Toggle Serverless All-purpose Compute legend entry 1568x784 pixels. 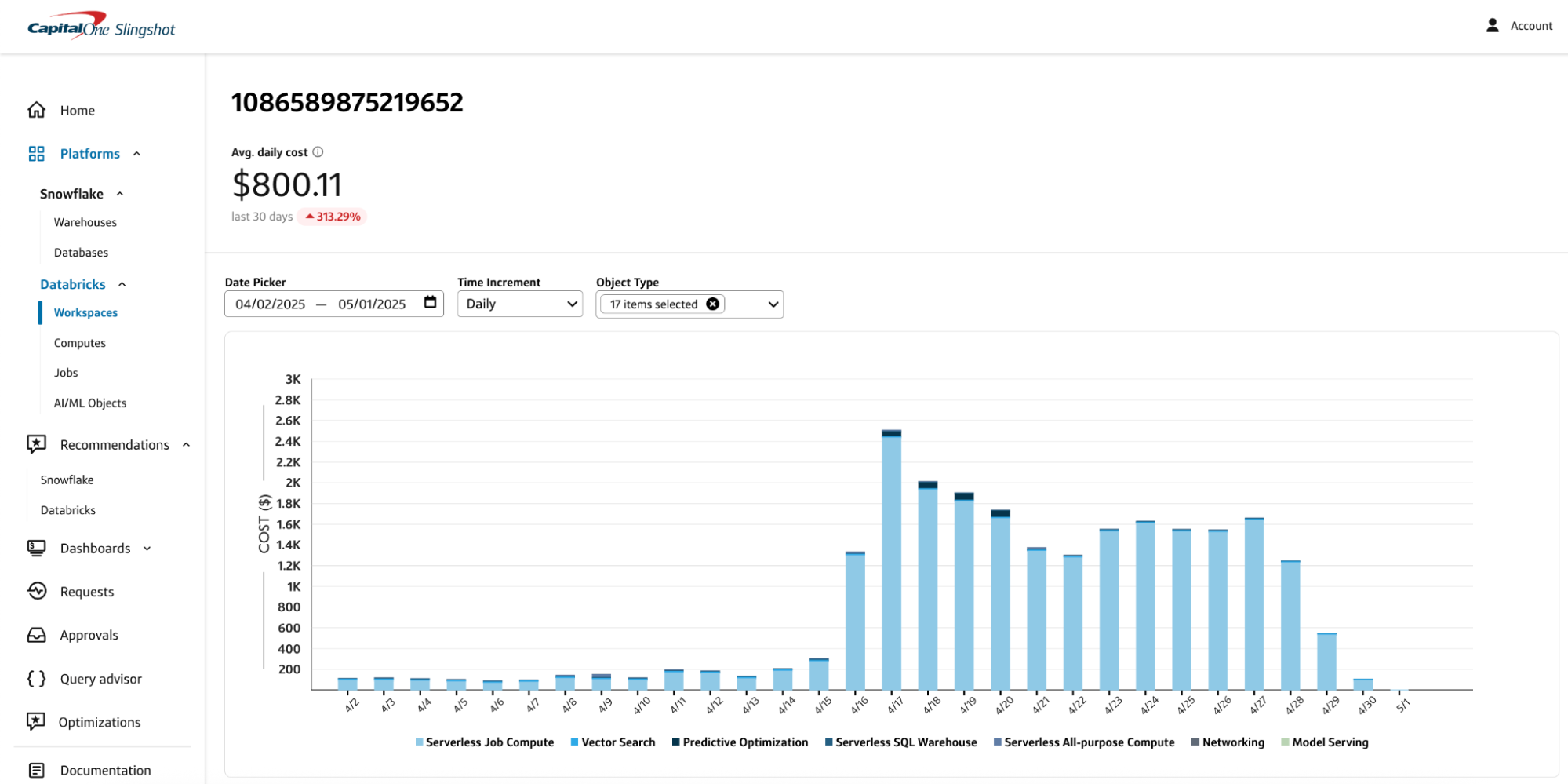click(x=1084, y=742)
